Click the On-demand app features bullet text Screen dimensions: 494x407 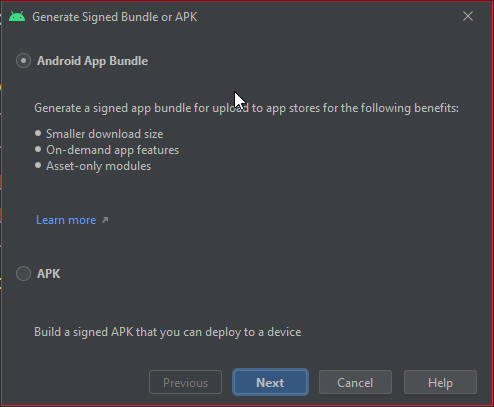click(112, 150)
